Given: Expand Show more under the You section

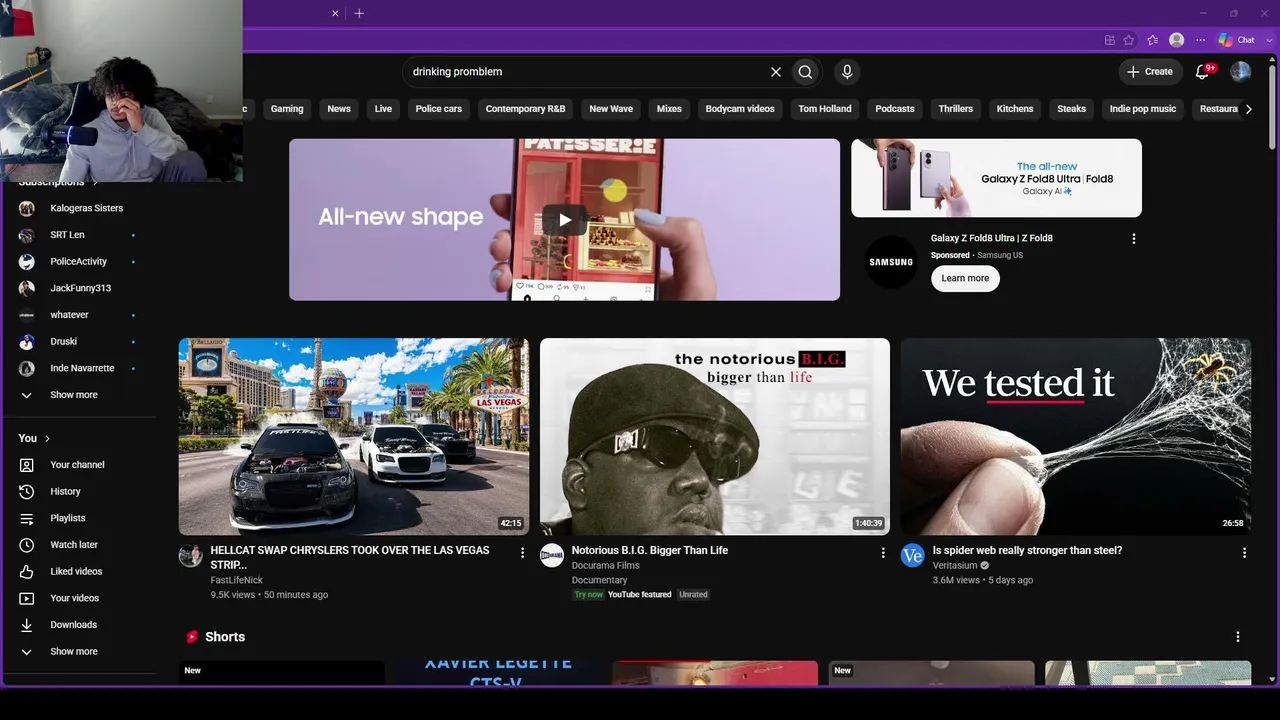Looking at the screenshot, I should (78, 652).
